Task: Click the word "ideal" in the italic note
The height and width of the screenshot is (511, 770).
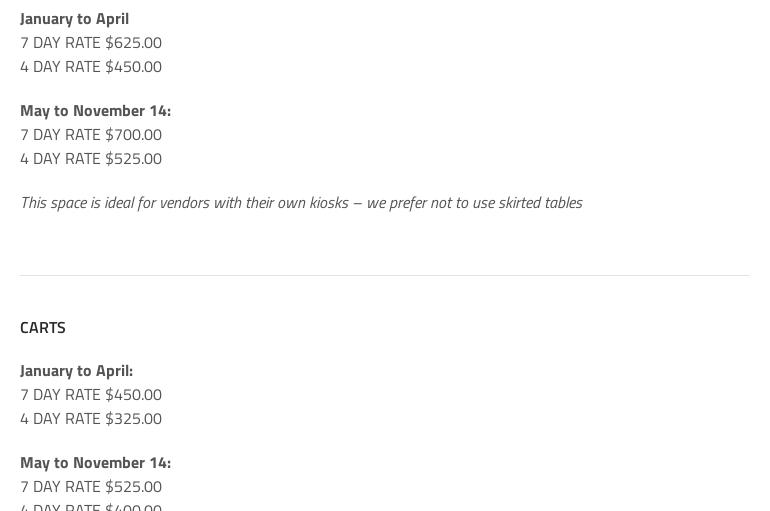Action: pyautogui.click(x=119, y=203)
